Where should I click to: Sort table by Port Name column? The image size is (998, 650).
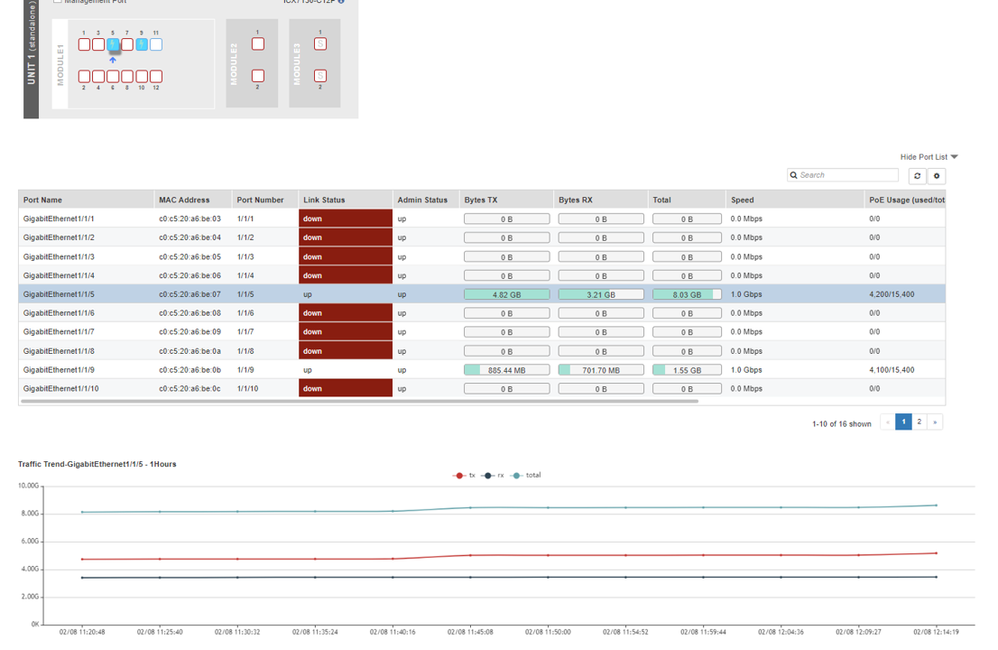43,200
